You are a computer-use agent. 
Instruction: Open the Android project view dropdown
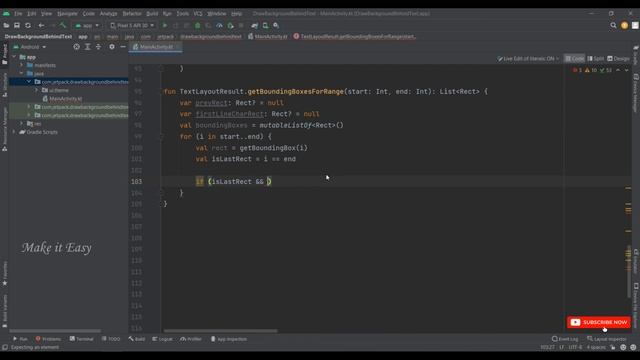tap(29, 47)
